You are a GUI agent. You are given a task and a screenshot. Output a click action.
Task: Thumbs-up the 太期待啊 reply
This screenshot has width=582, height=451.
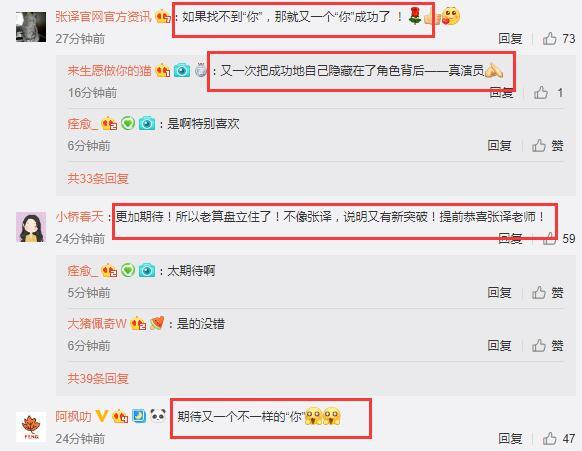(539, 293)
